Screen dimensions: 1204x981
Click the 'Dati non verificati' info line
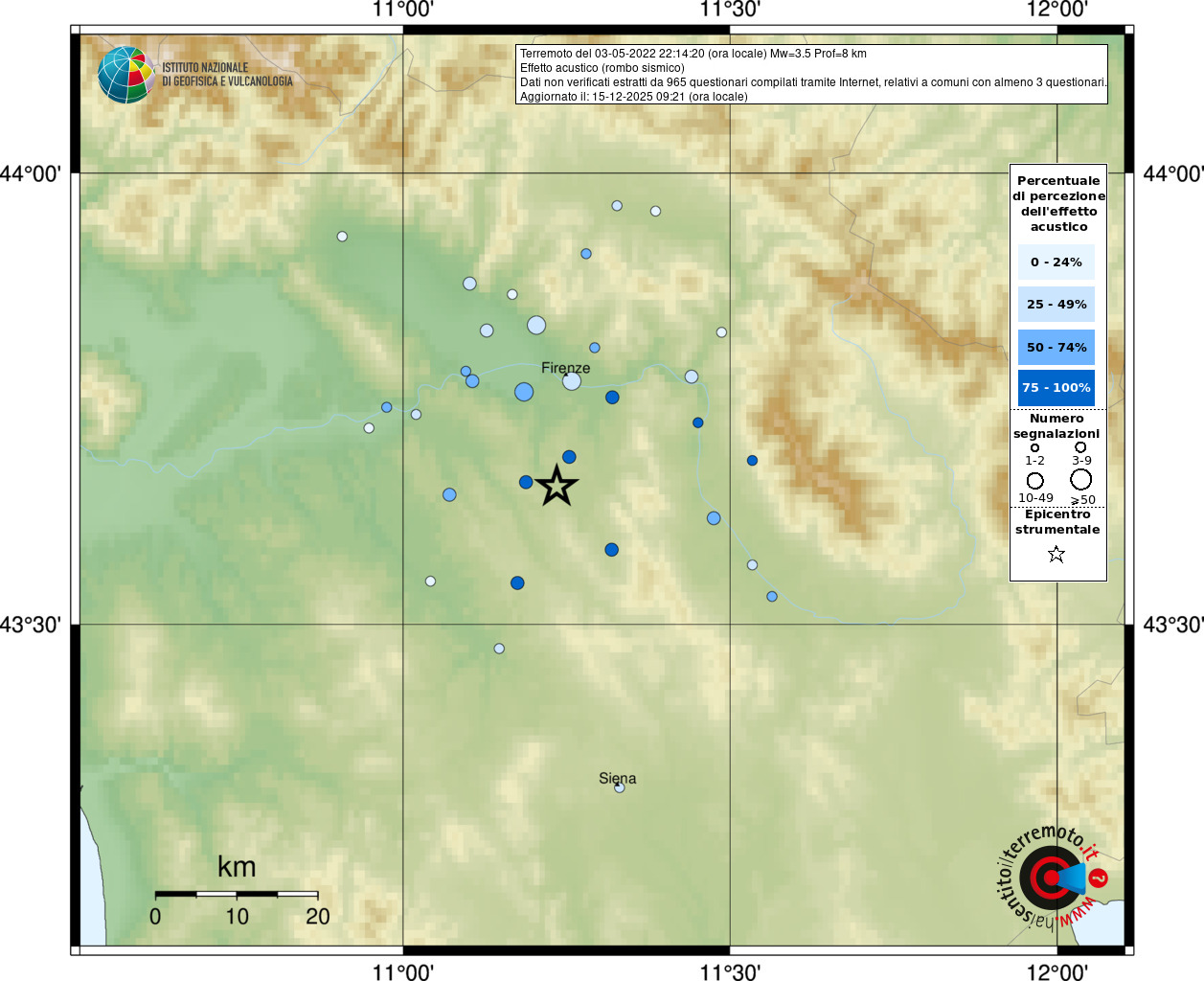(x=813, y=82)
